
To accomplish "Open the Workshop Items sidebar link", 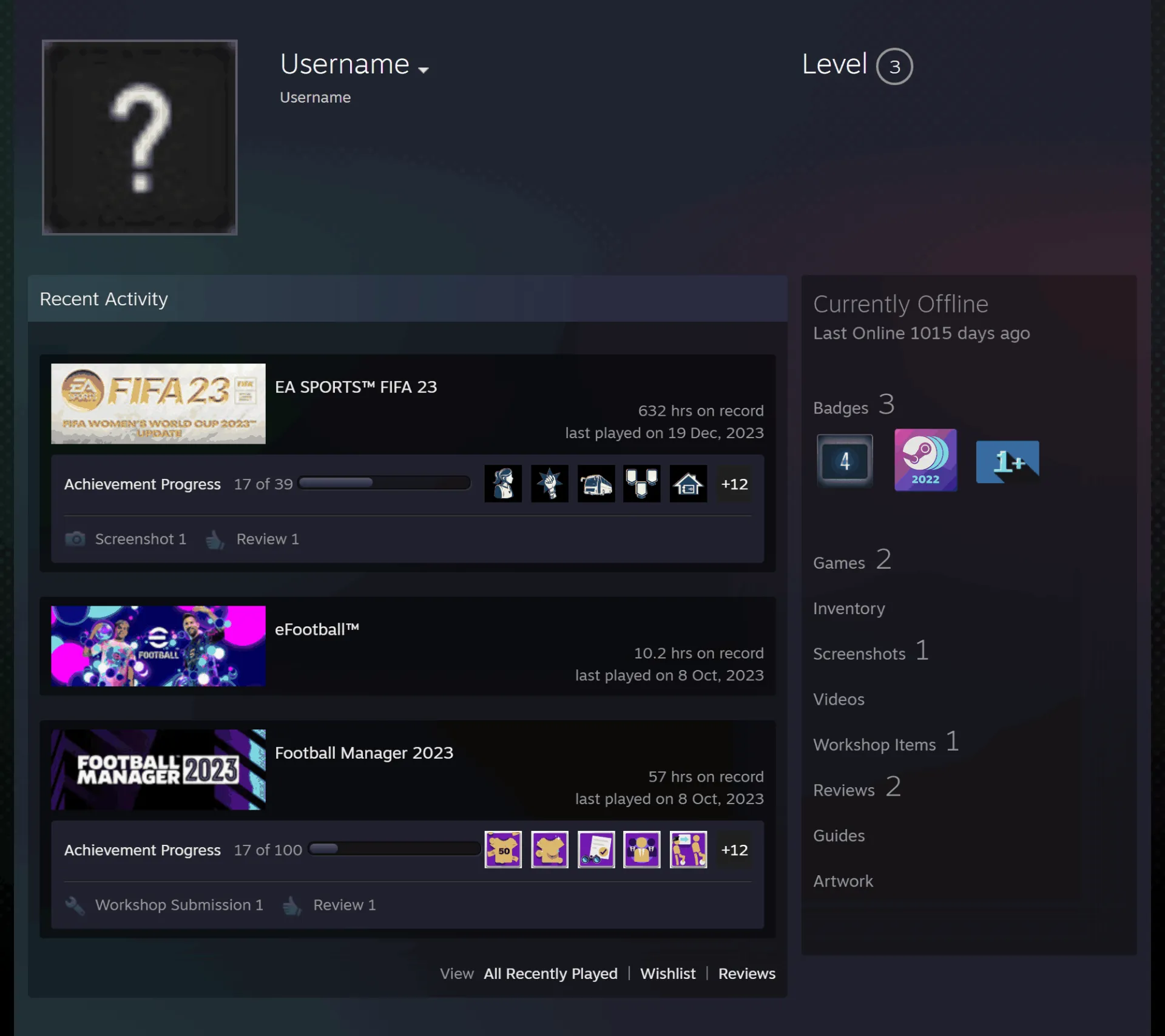I will (x=886, y=742).
